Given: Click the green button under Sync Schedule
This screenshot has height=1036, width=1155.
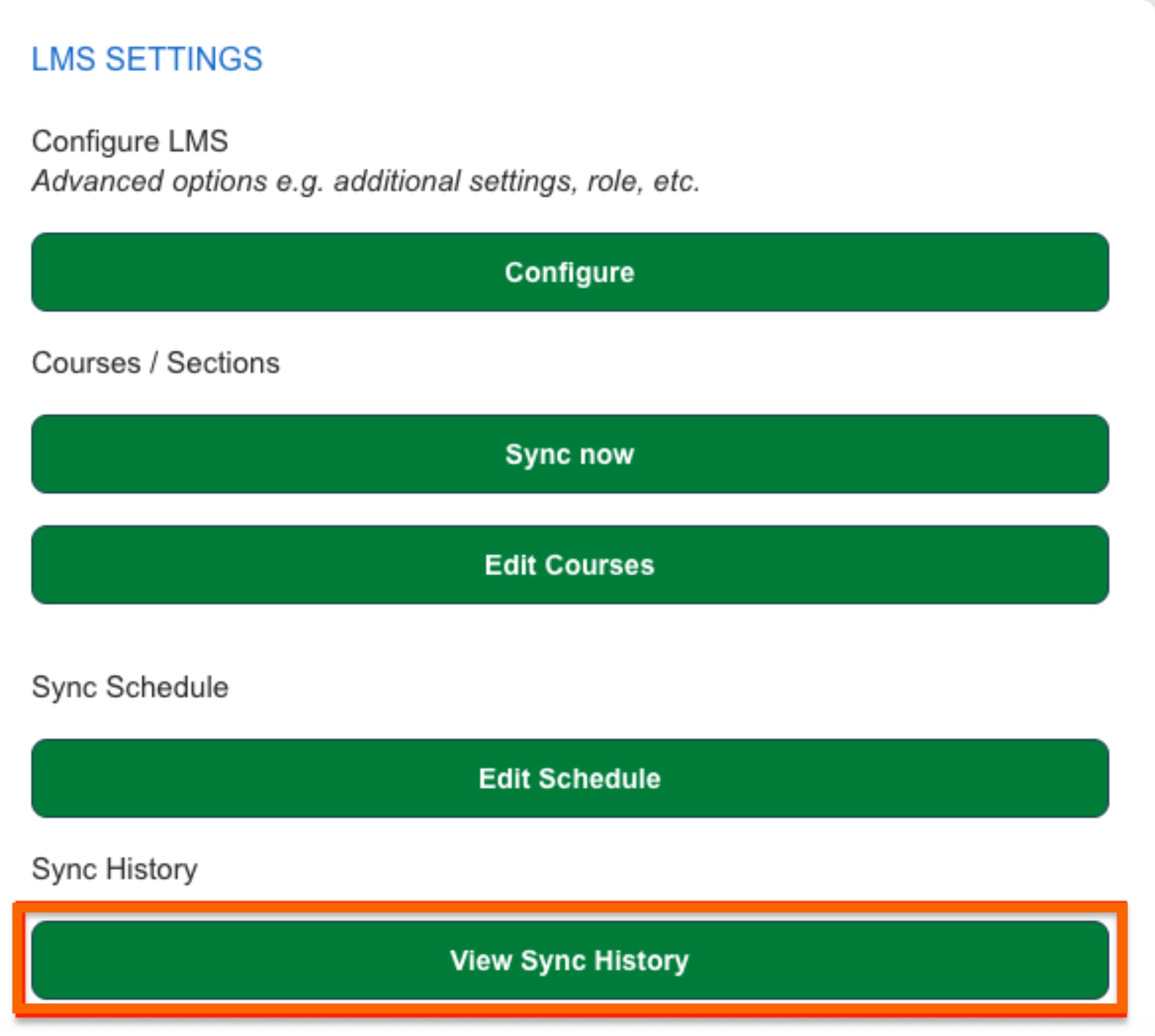Looking at the screenshot, I should click(x=570, y=778).
